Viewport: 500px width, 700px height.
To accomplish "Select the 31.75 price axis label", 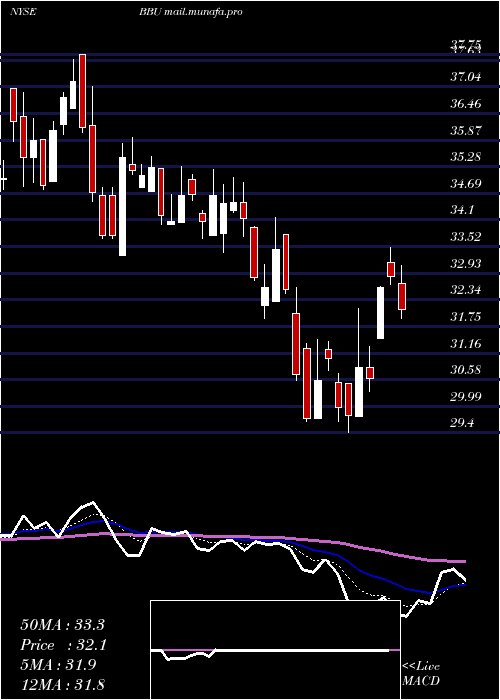I will tap(466, 317).
